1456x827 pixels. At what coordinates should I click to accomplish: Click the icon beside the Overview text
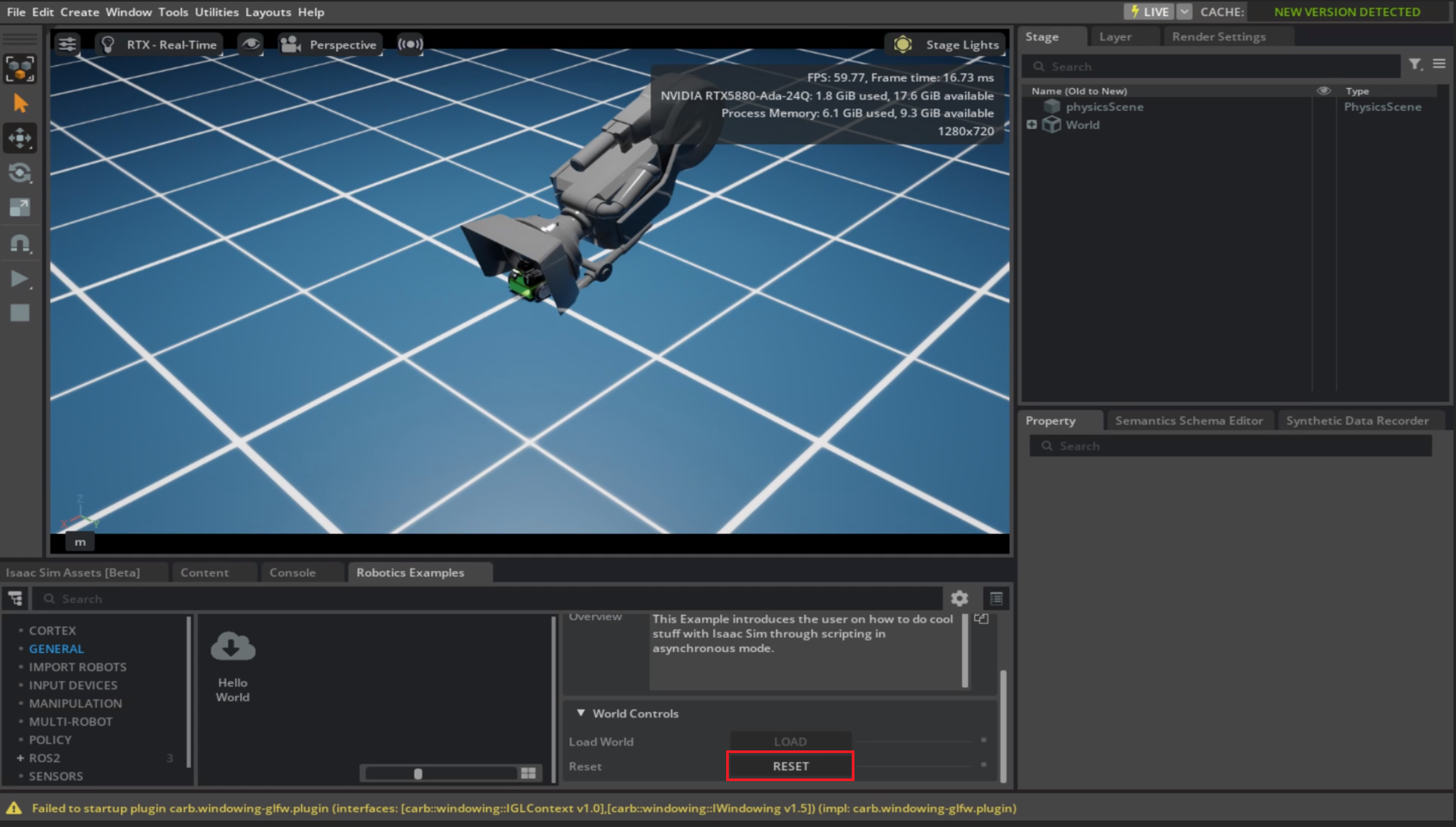tap(981, 619)
